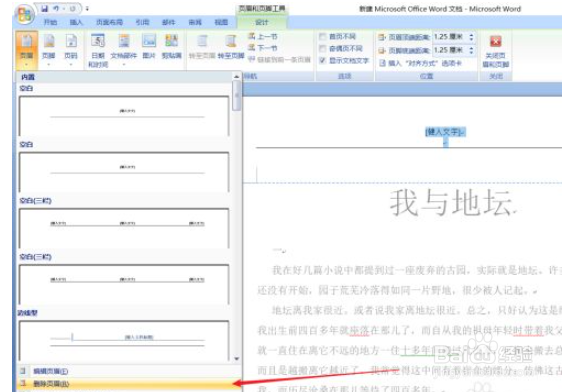Switch to the 页面布局 (Page Layout) tab

(109, 22)
